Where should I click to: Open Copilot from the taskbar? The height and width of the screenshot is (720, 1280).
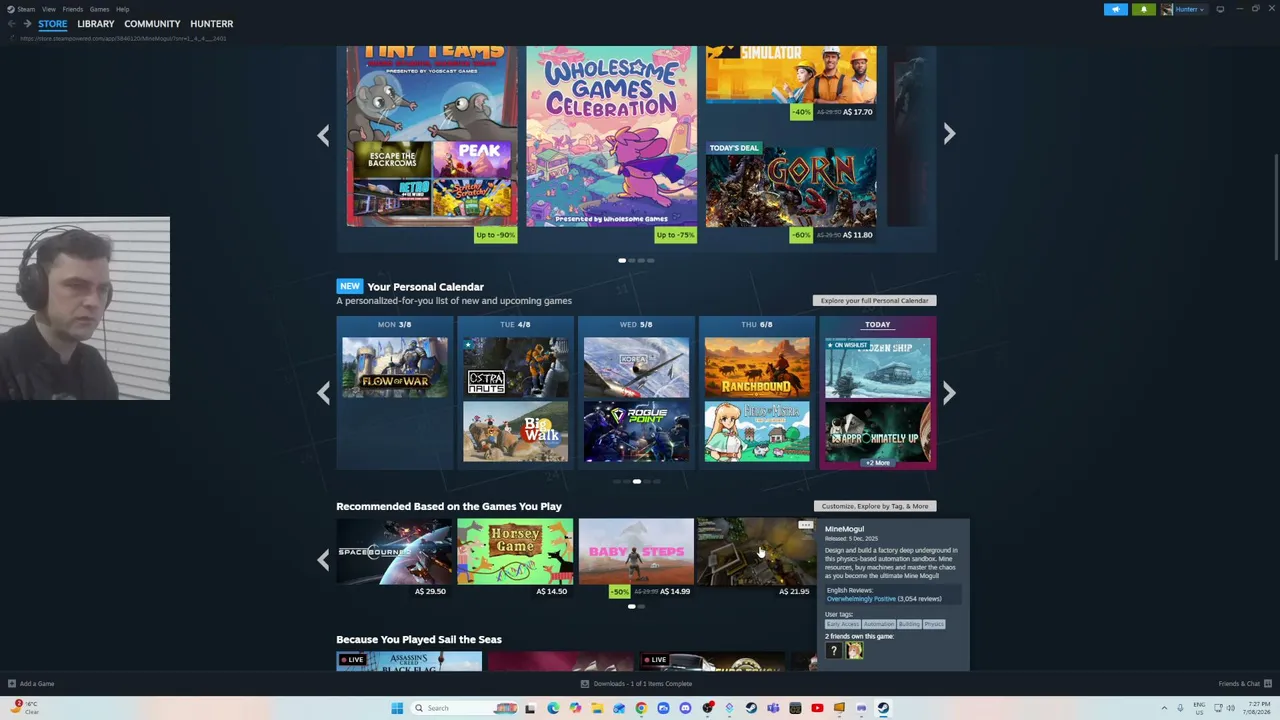(575, 708)
